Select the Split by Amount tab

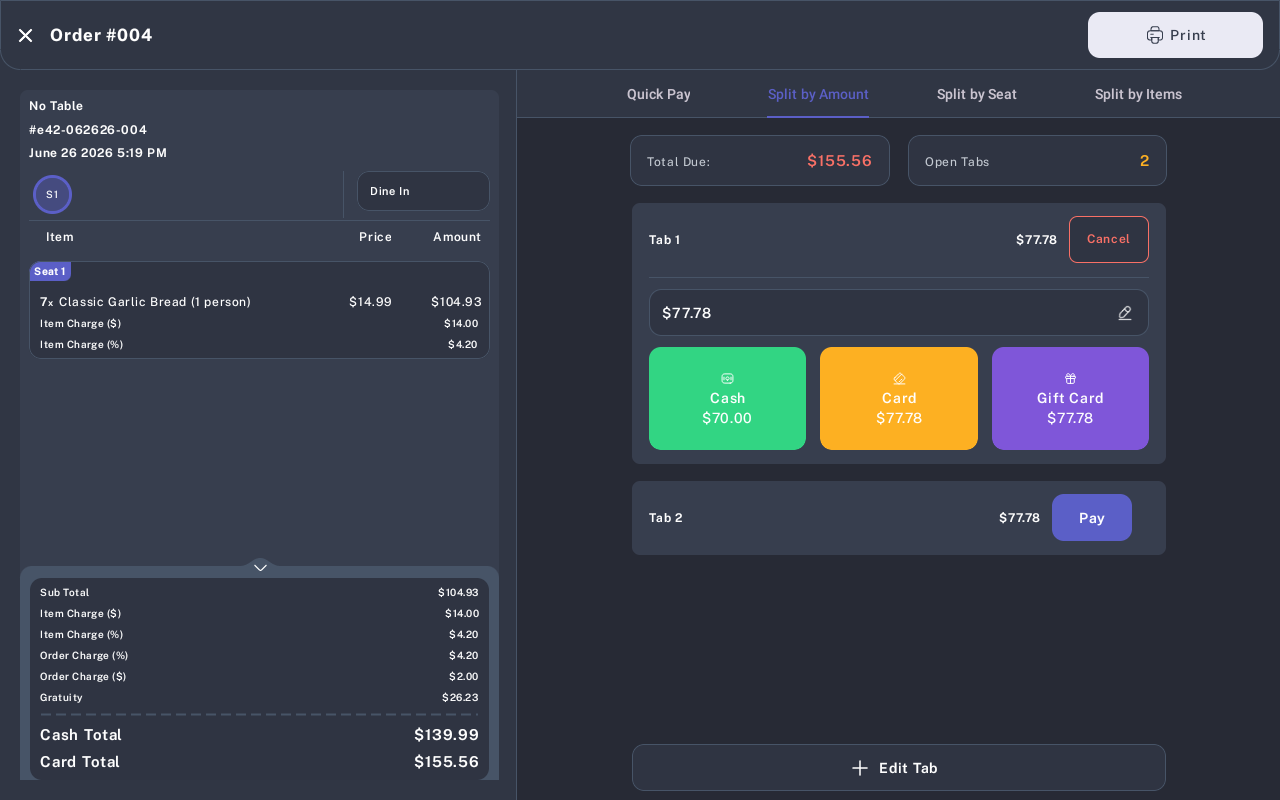tap(818, 94)
